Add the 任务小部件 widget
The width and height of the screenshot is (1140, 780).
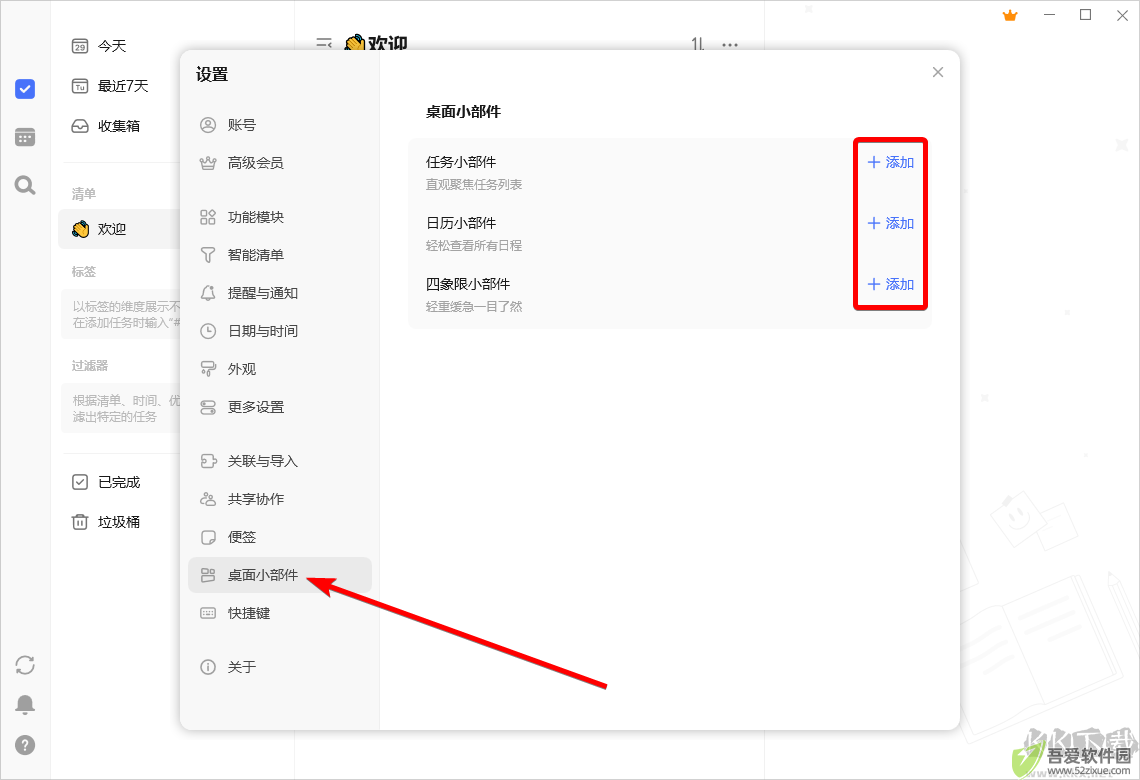(x=891, y=162)
